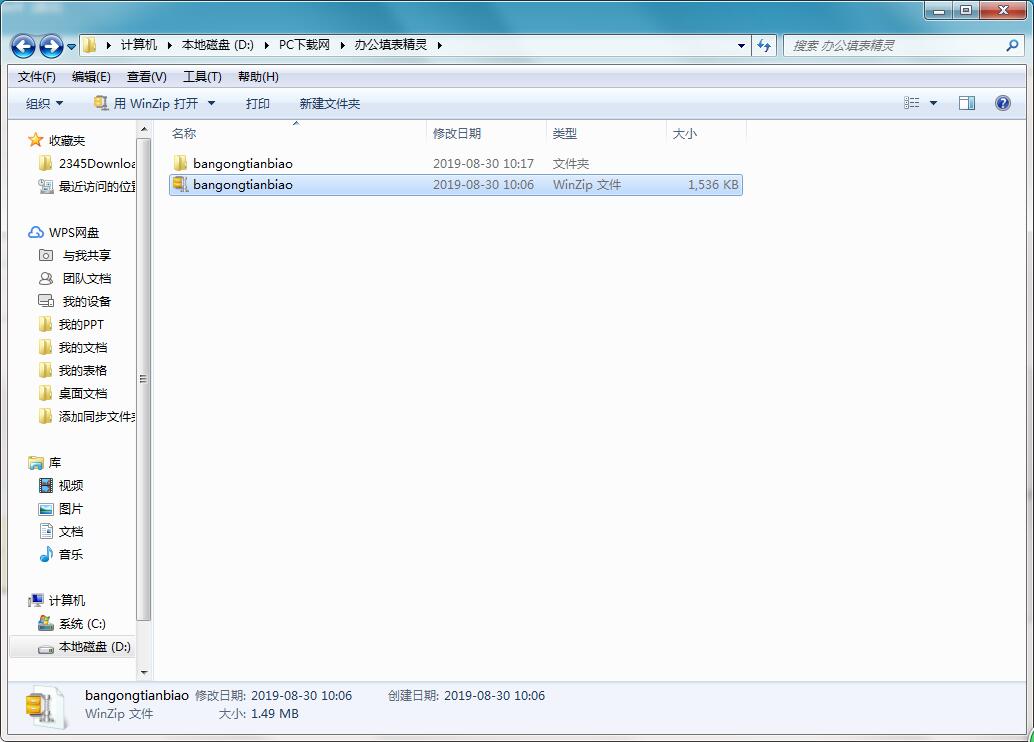The height and width of the screenshot is (742, 1034).
Task: Click 用 WinZip 打开 button
Action: [146, 104]
